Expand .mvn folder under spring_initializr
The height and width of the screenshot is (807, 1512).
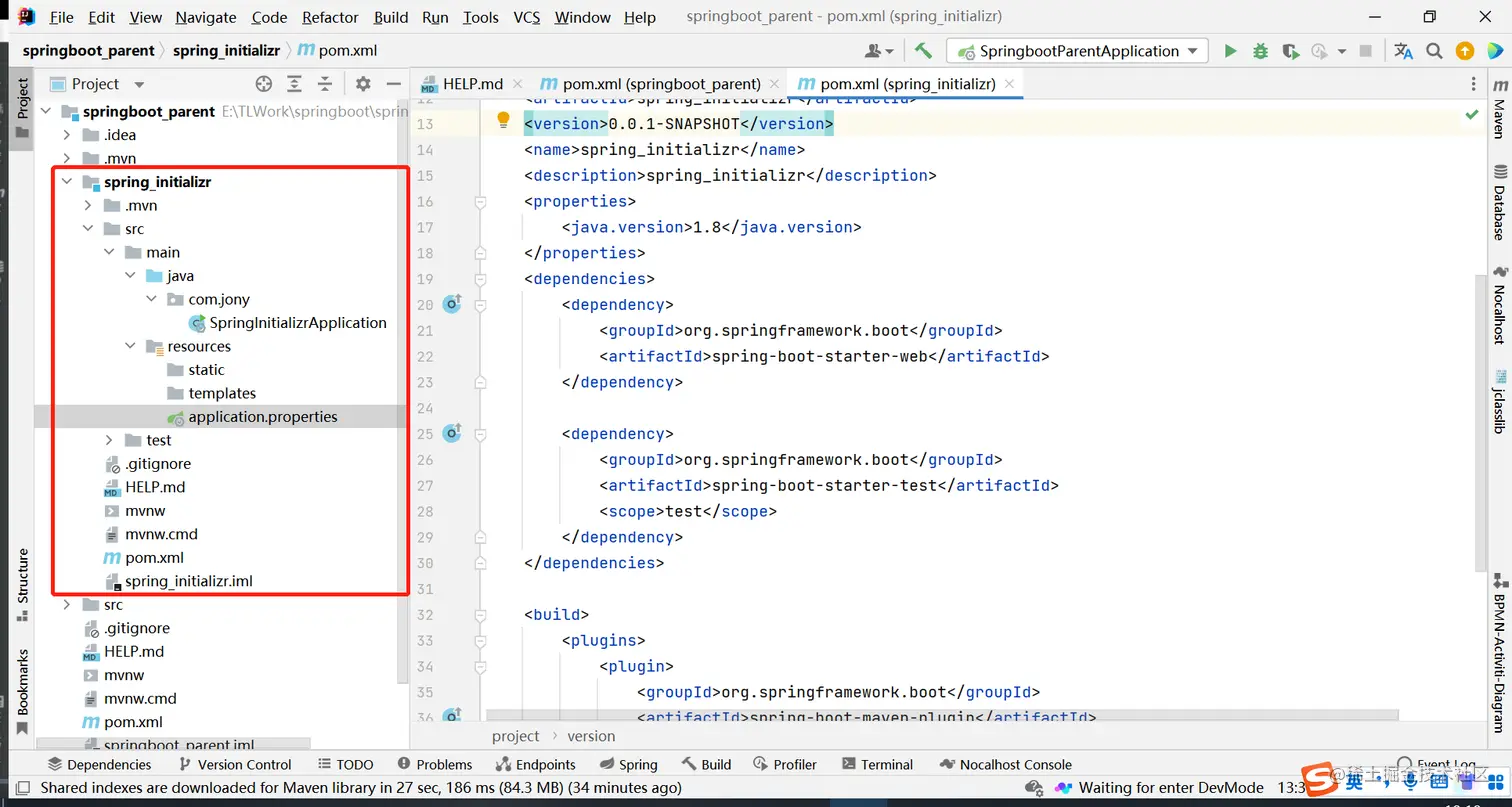coord(88,205)
